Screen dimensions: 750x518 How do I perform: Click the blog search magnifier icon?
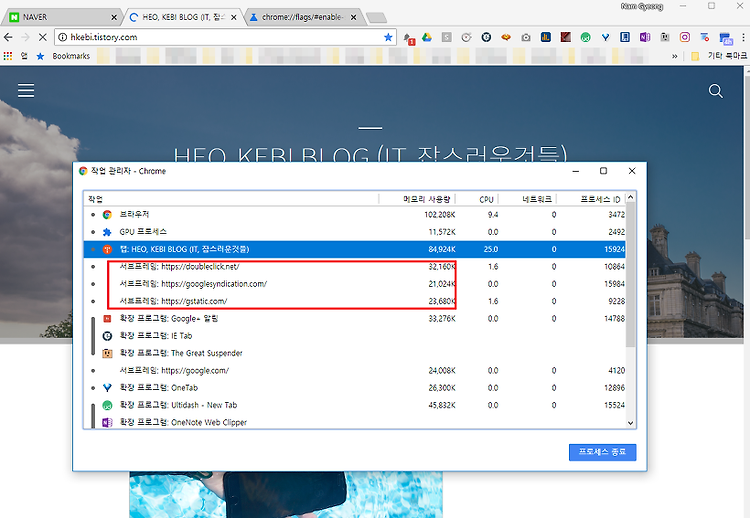[716, 91]
